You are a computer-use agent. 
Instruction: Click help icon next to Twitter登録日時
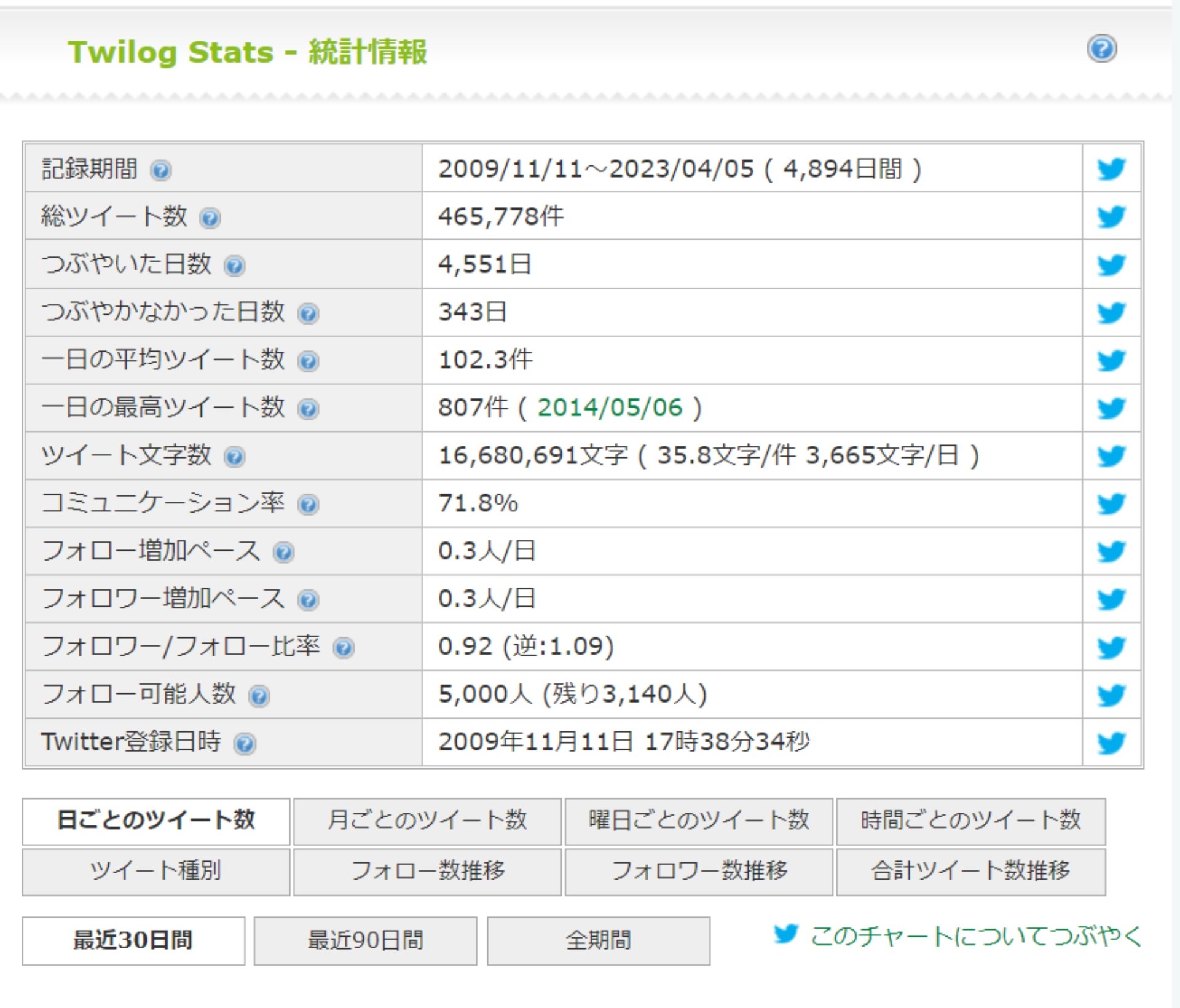click(245, 744)
